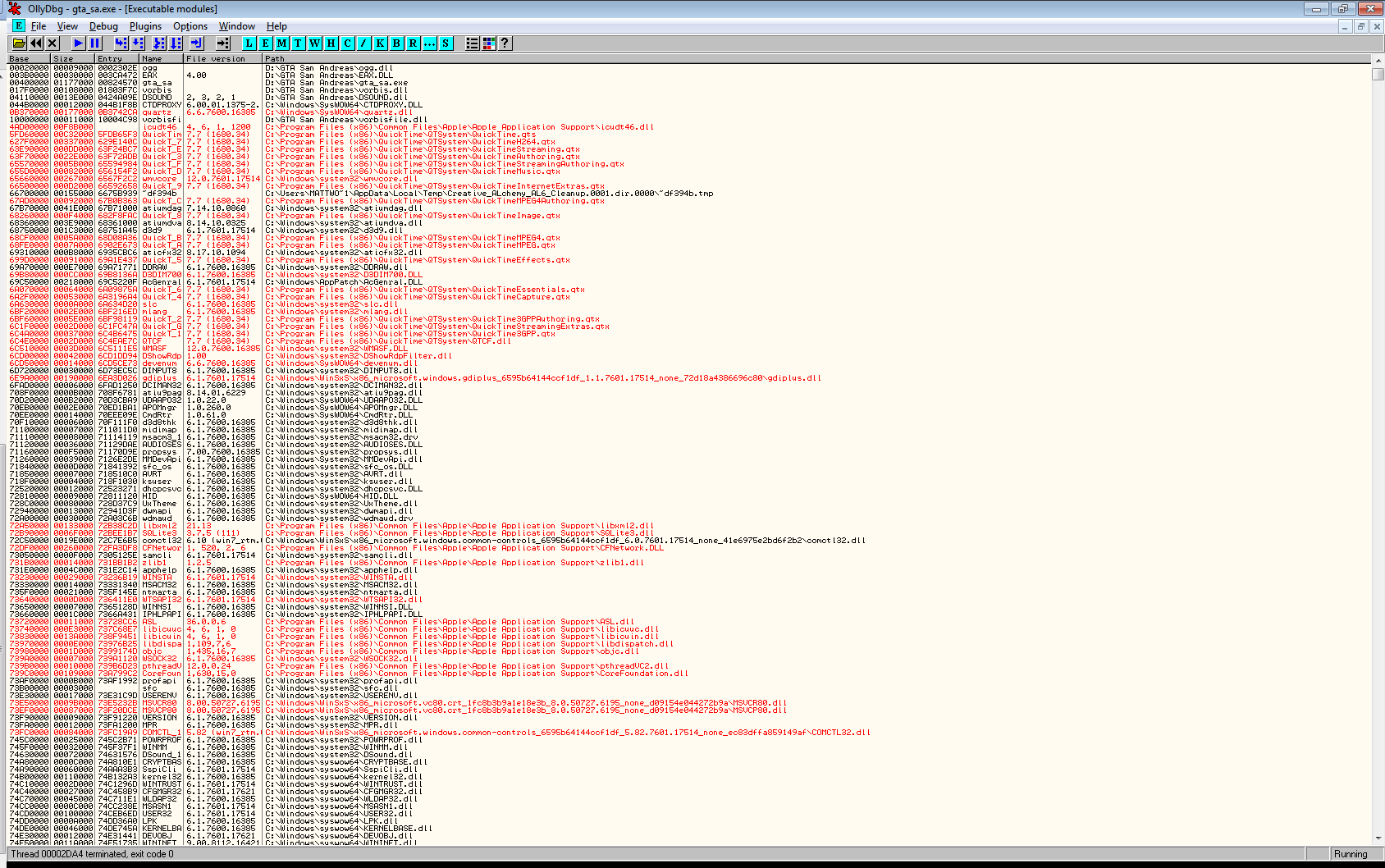This screenshot has width=1385, height=868.
Task: Run the program with the play icon
Action: pyautogui.click(x=78, y=43)
